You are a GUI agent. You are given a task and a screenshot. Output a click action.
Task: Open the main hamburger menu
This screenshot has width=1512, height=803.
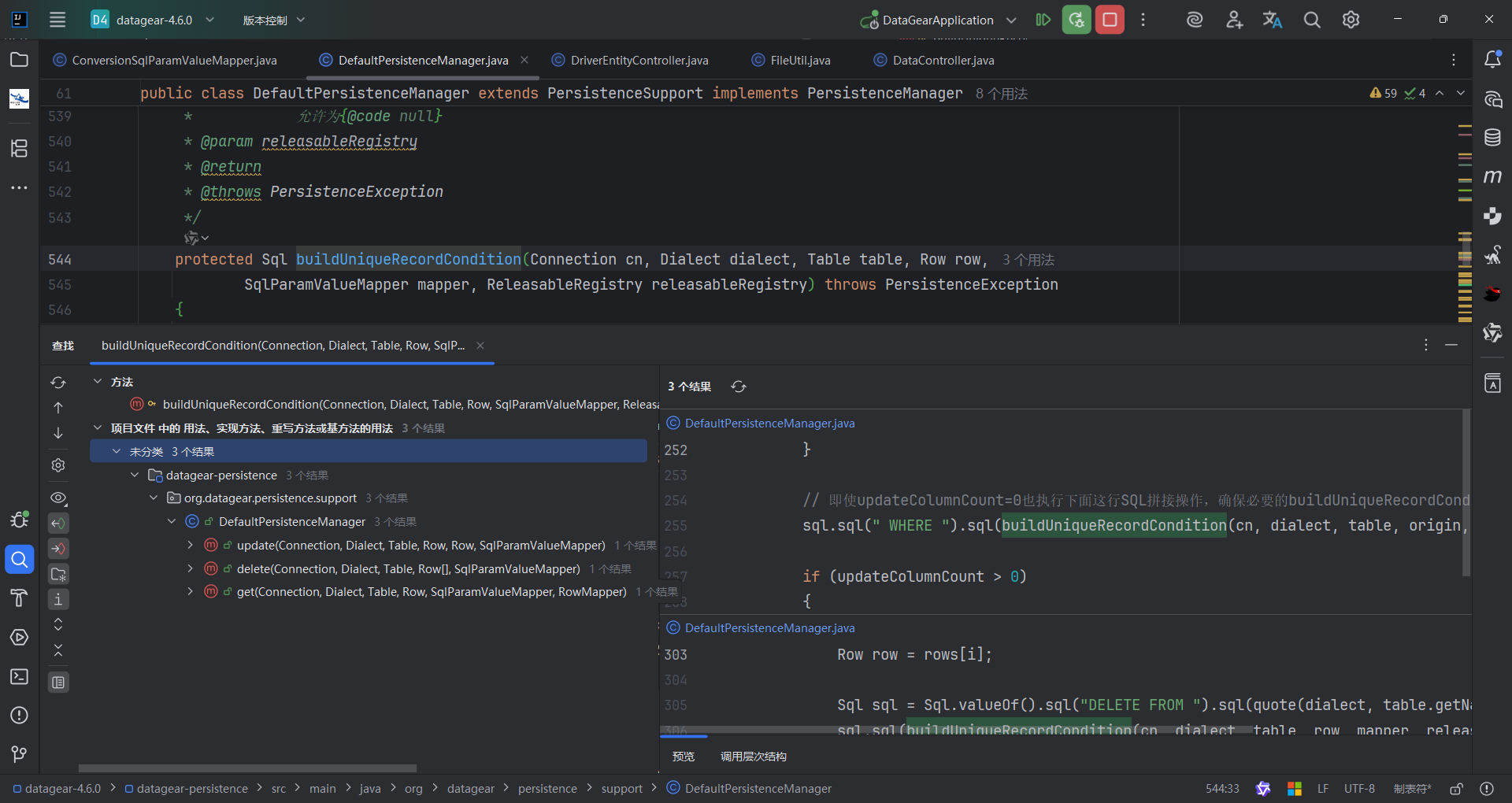coord(57,20)
